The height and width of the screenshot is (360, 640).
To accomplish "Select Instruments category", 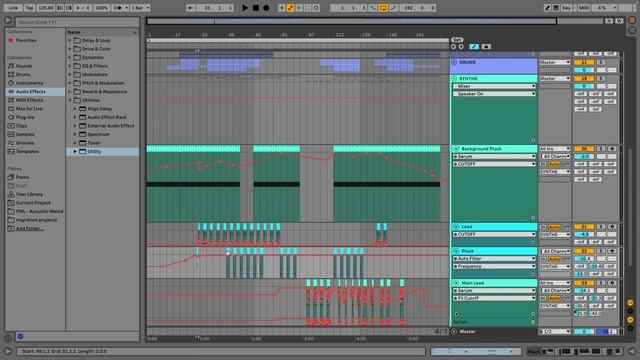I will (x=29, y=83).
